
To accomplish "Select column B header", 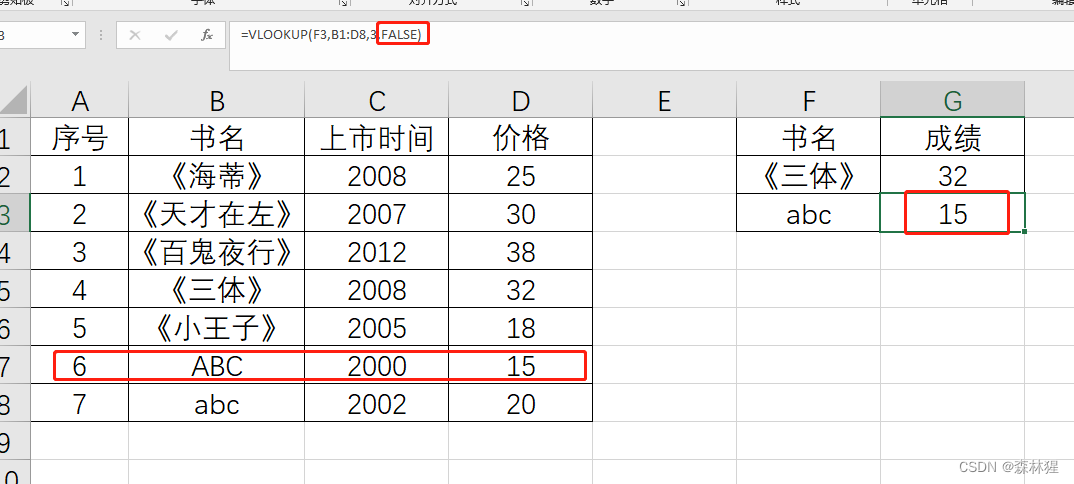I will coord(216,100).
